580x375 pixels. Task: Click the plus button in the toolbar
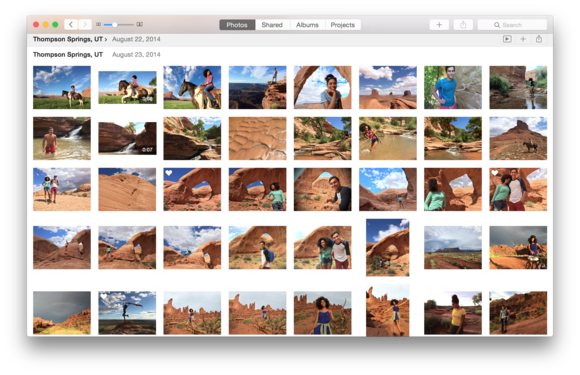click(x=439, y=25)
